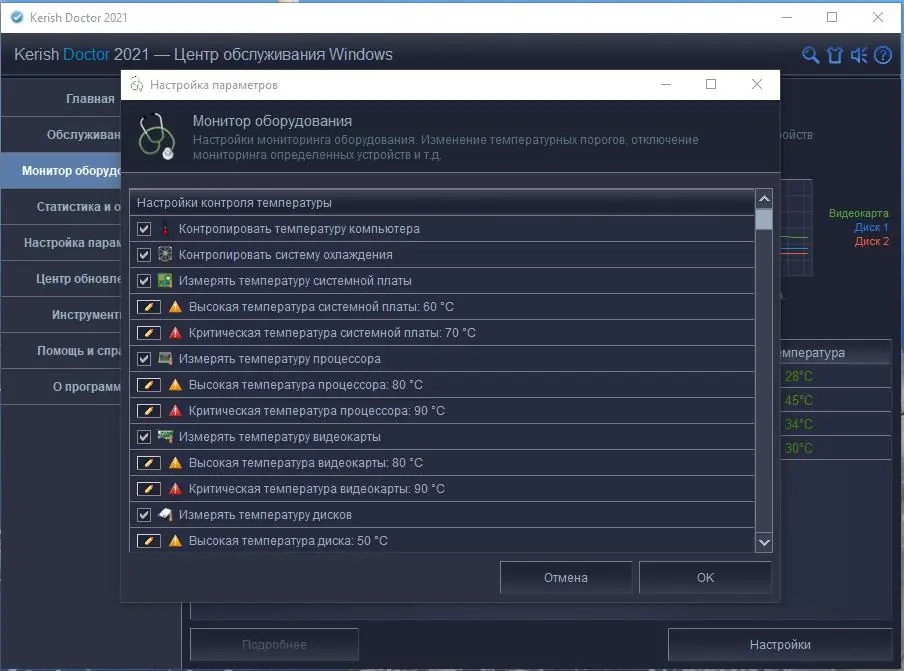904x671 pixels.
Task: Open Помощь и справка sidebar tab
Action: tap(61, 350)
